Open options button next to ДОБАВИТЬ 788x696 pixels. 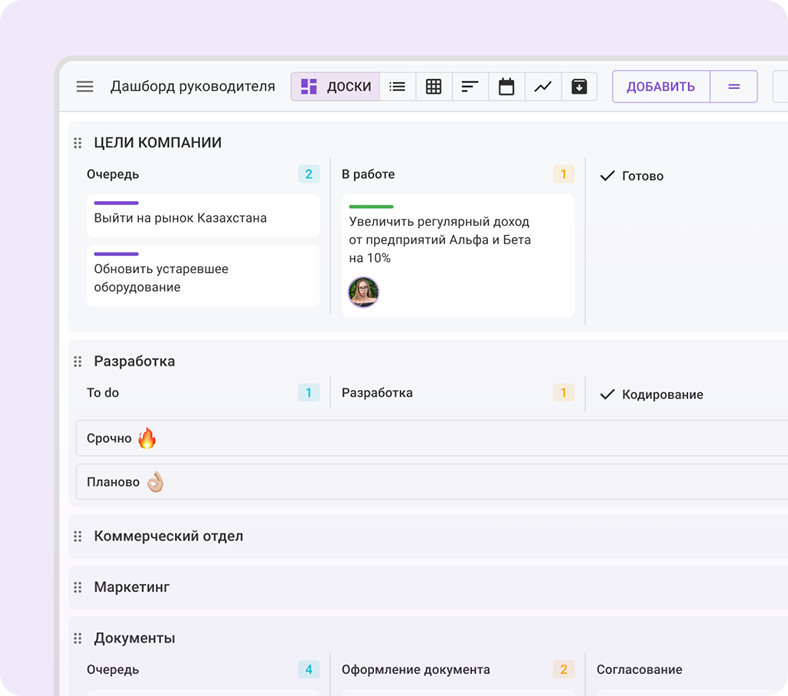(x=734, y=87)
